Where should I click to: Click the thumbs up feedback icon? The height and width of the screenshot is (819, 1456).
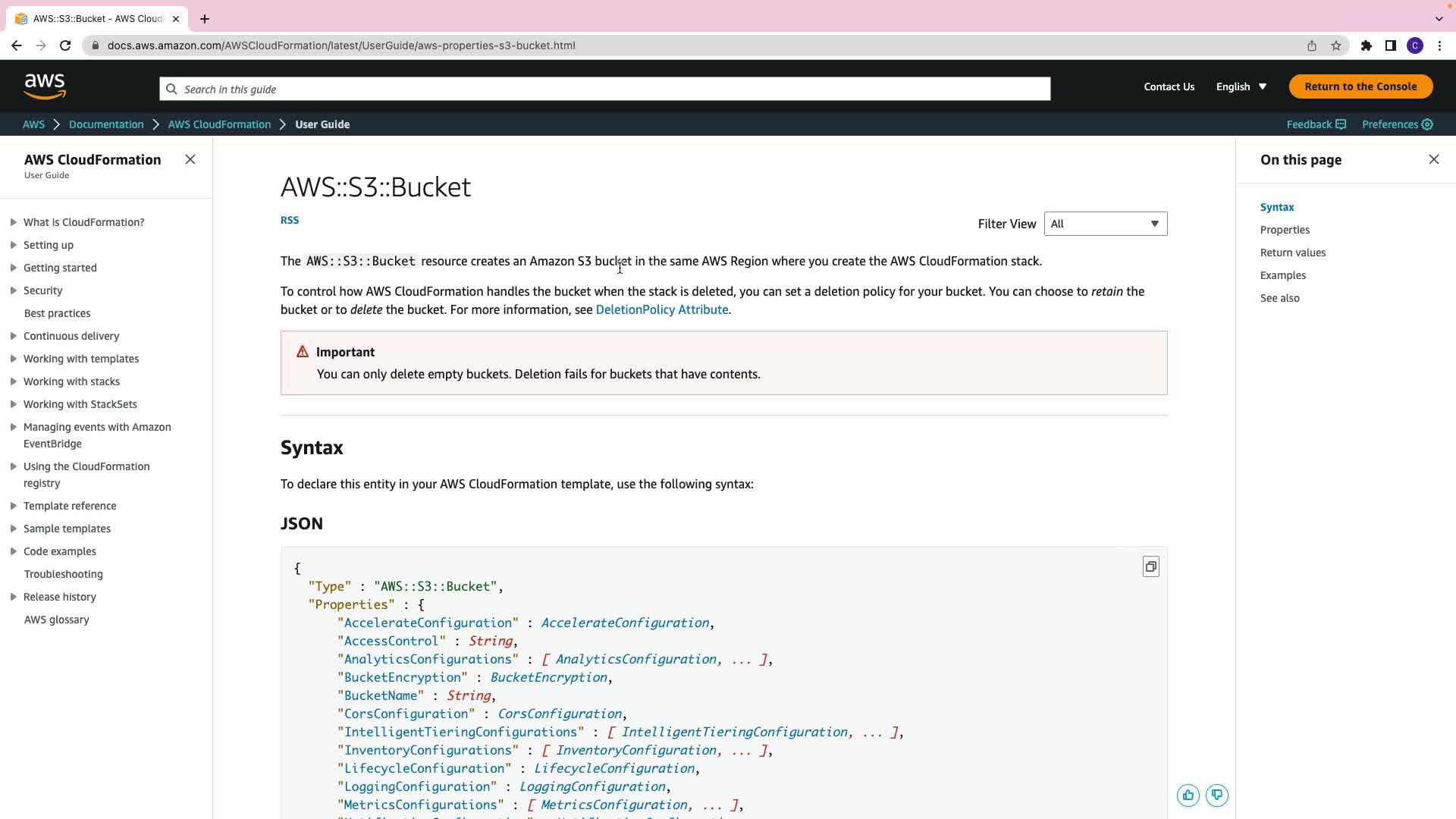click(x=1188, y=795)
